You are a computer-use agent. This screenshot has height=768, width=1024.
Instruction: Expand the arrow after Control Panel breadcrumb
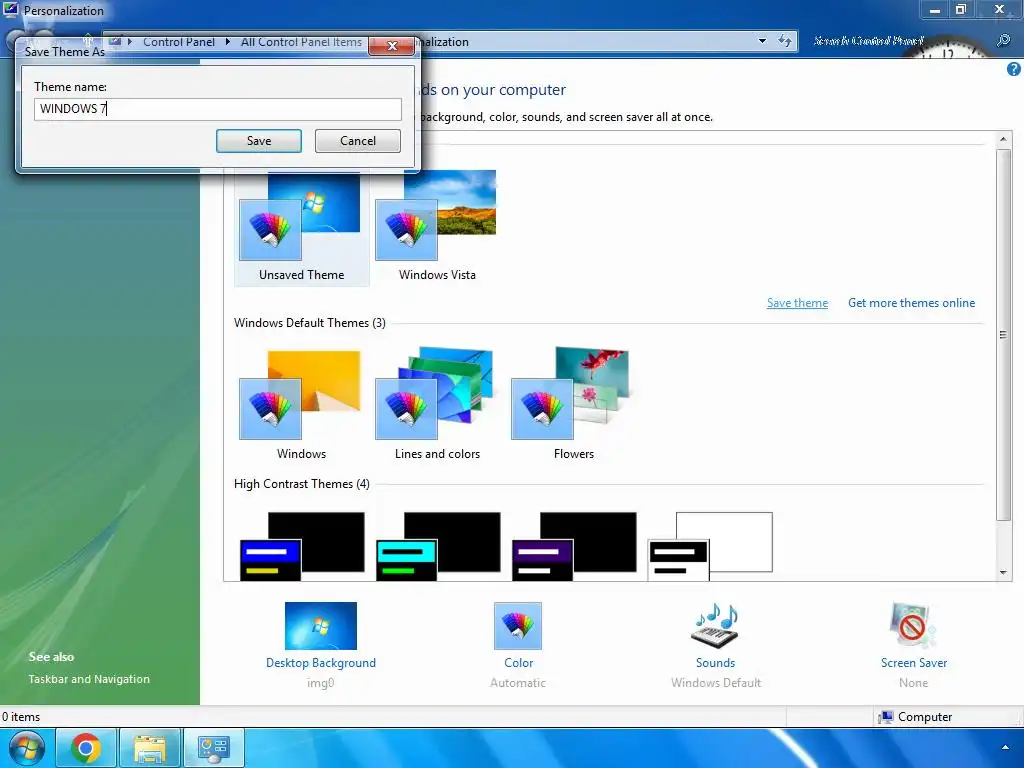227,42
